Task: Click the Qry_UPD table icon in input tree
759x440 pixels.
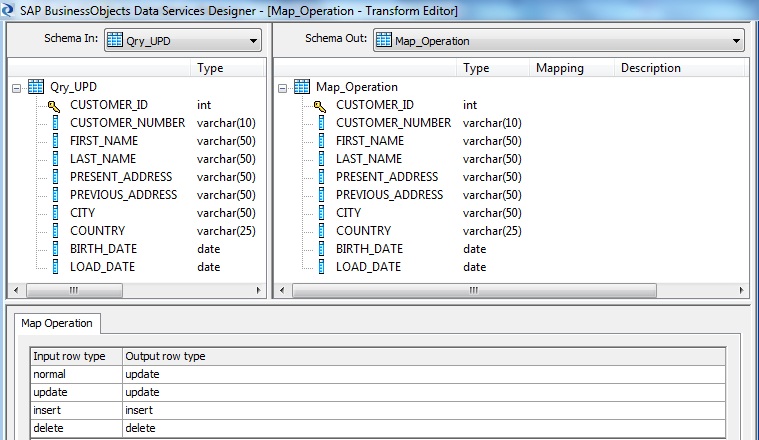Action: [36, 87]
